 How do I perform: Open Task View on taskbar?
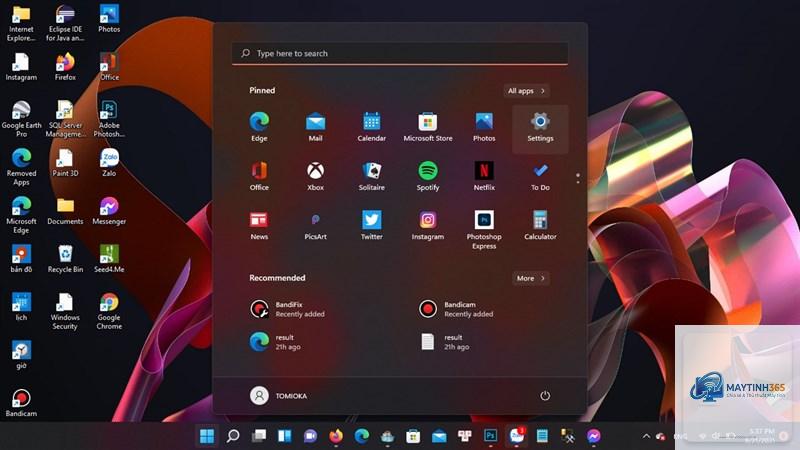click(259, 436)
